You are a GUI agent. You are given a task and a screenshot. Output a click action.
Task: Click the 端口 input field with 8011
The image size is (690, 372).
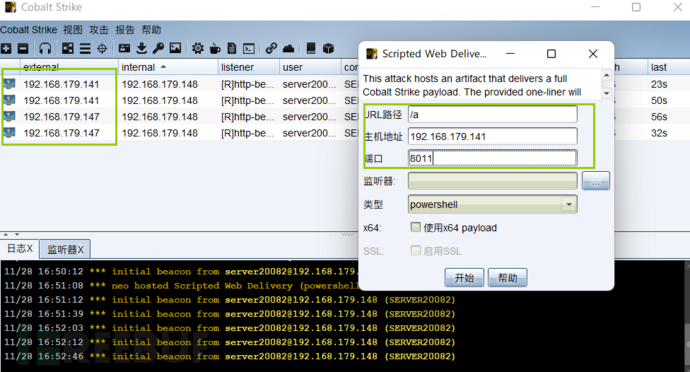pos(492,158)
